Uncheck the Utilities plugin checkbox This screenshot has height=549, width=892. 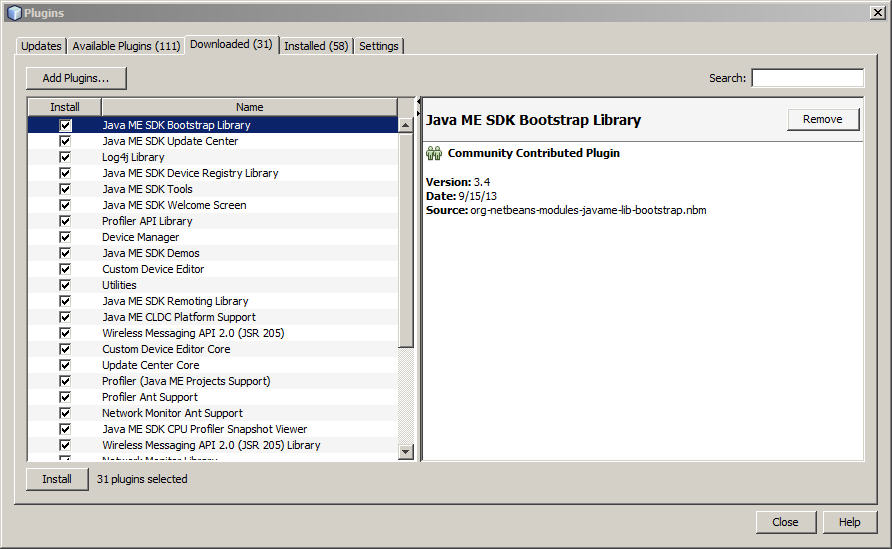coord(65,285)
